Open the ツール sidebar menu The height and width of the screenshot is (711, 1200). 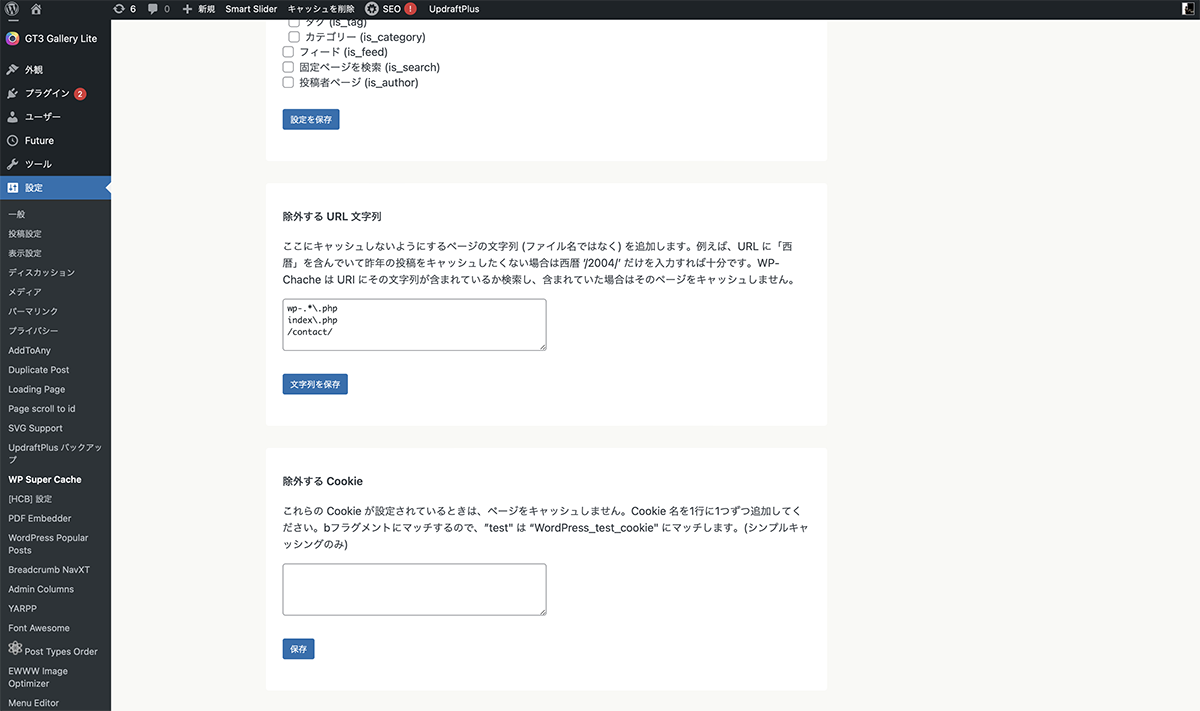pyautogui.click(x=38, y=164)
